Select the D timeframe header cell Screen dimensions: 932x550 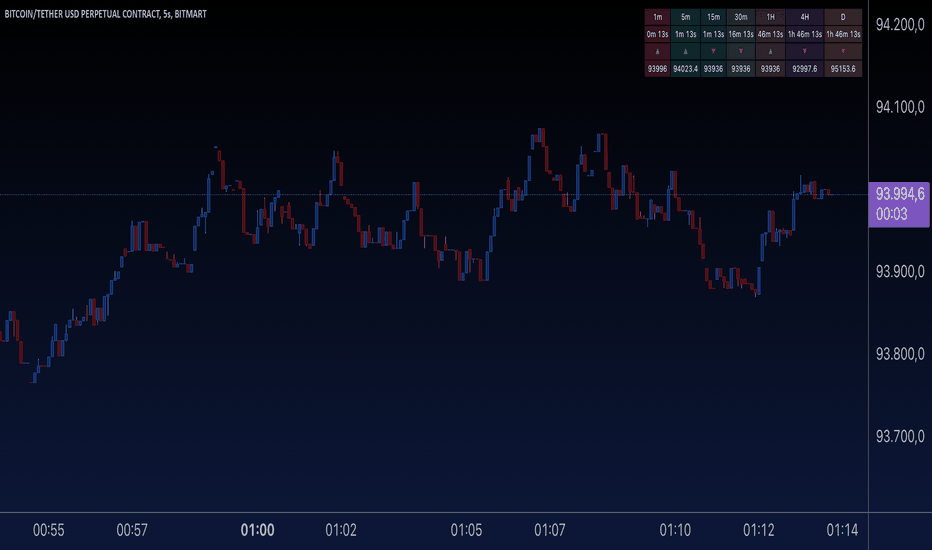coord(843,17)
